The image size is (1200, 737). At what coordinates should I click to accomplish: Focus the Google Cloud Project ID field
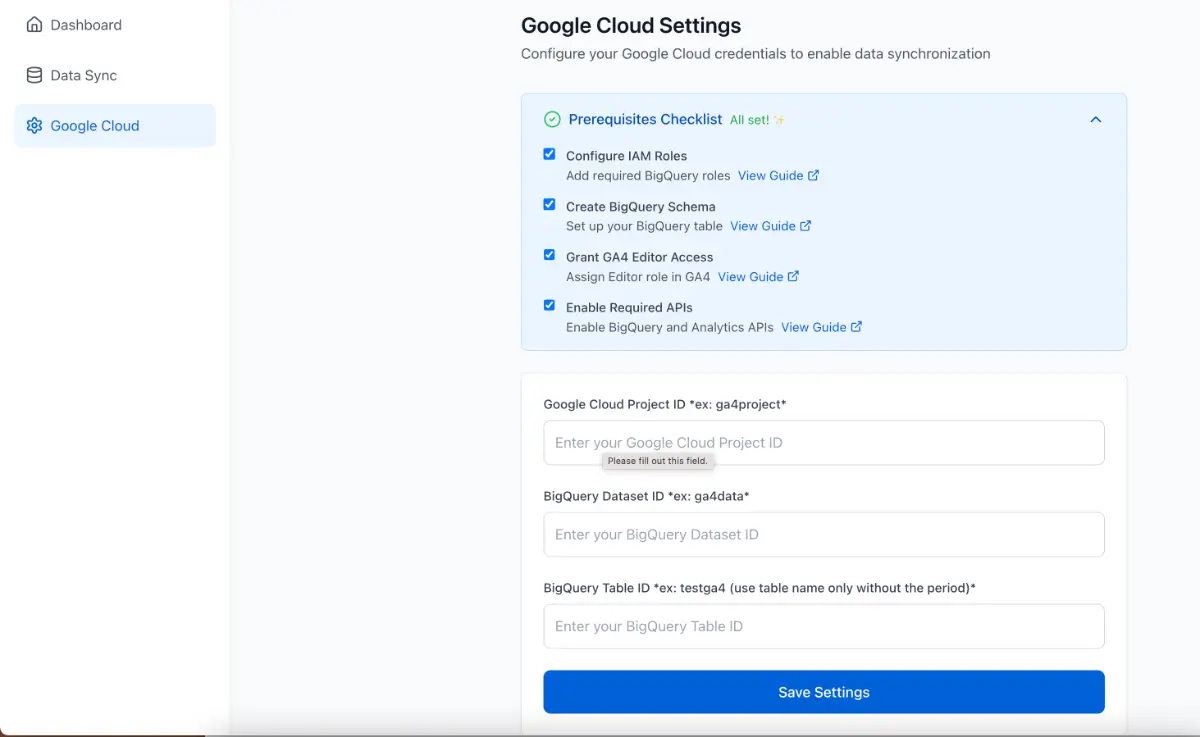pos(823,442)
